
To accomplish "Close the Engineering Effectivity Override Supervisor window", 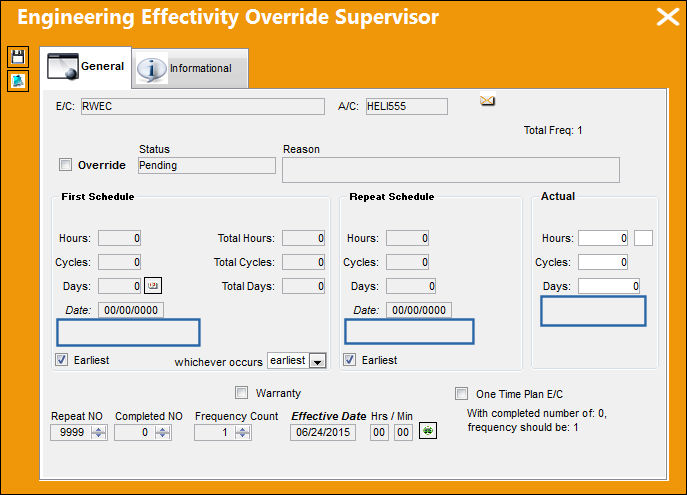I will click(667, 18).
